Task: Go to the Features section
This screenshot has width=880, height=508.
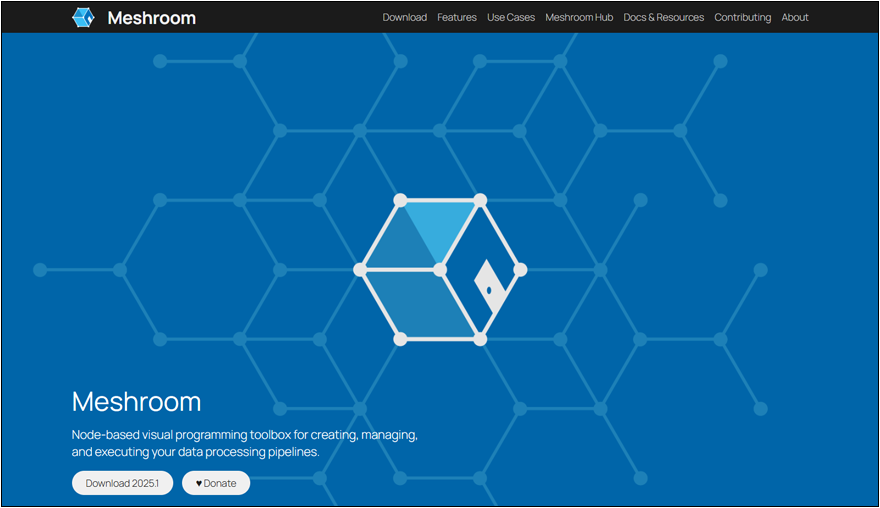Action: coord(457,17)
